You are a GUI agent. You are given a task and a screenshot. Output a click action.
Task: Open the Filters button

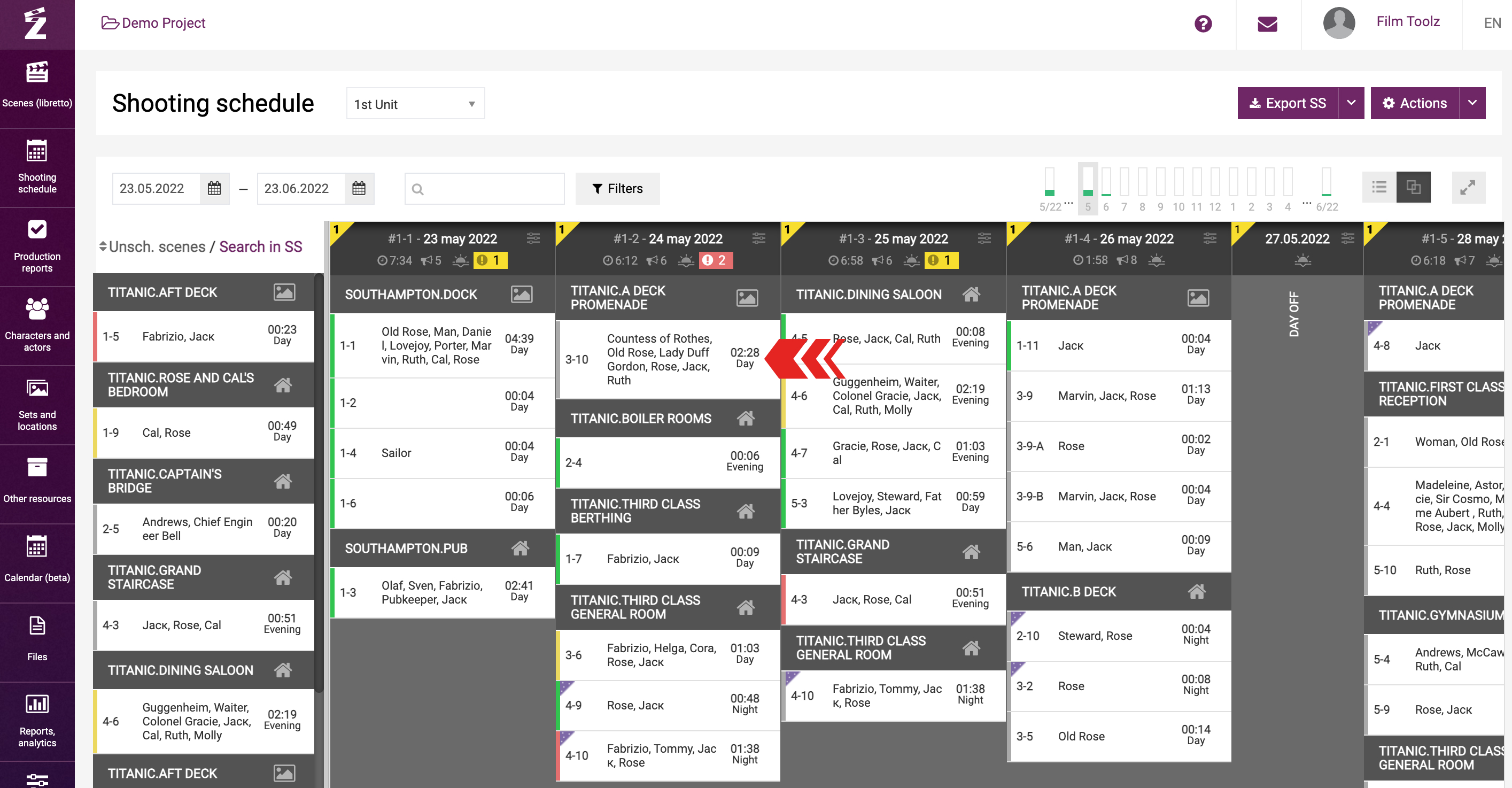(x=617, y=189)
